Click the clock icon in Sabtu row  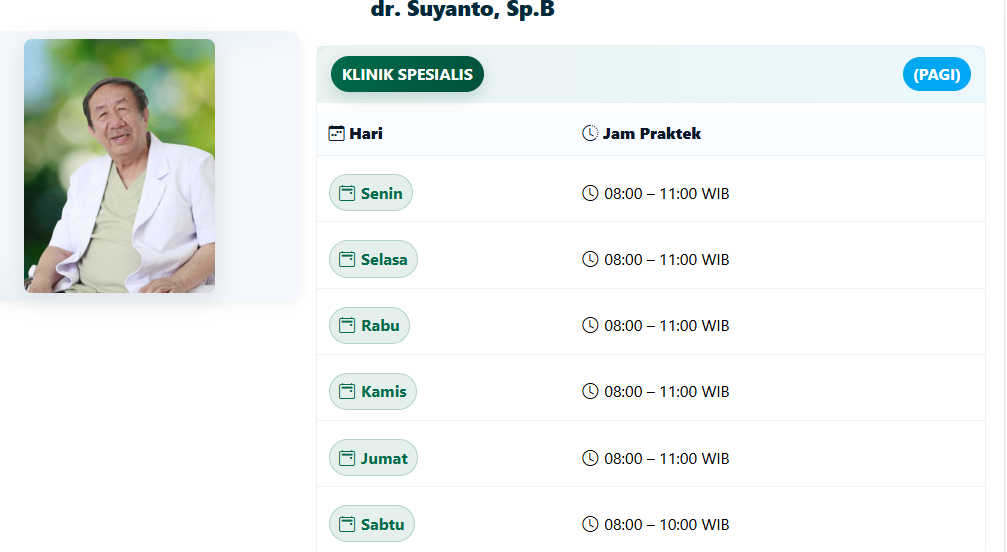pyautogui.click(x=590, y=524)
